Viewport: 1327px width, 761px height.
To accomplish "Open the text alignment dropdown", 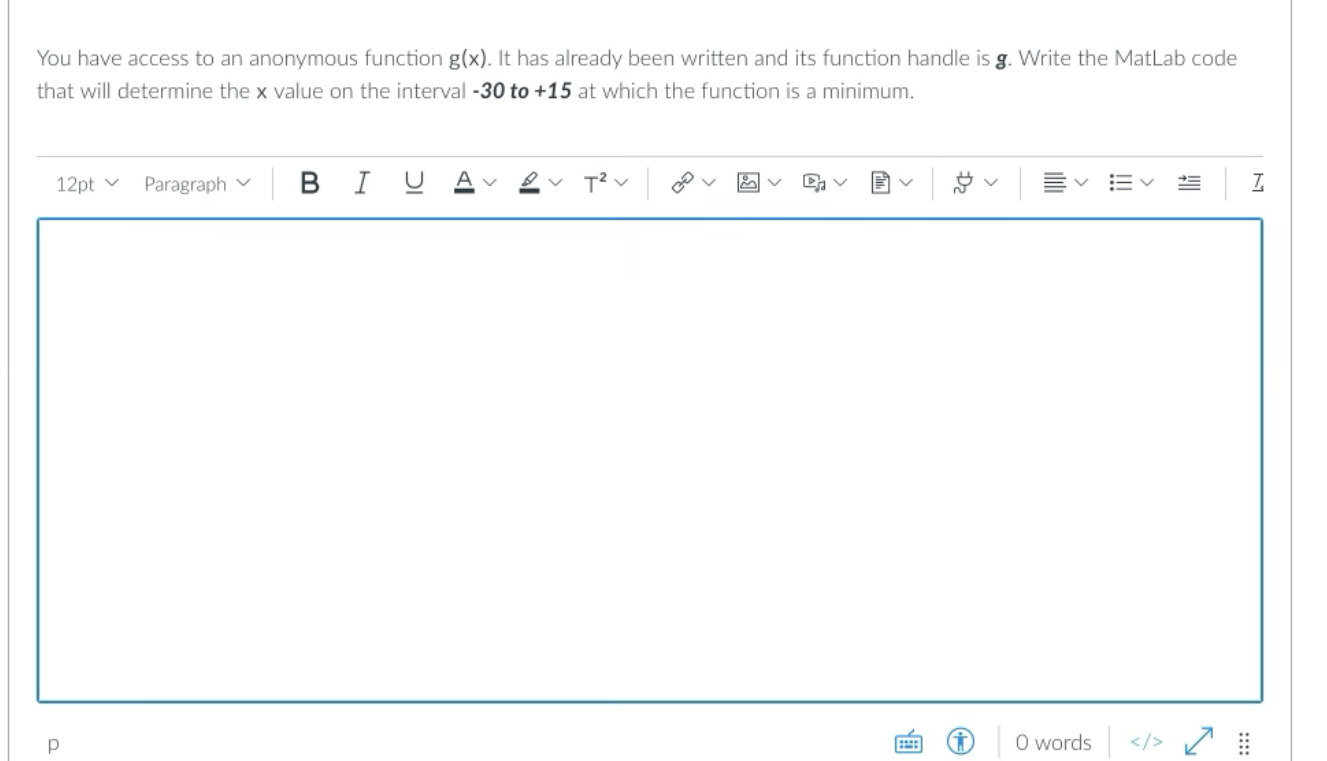I will [x=1057, y=182].
